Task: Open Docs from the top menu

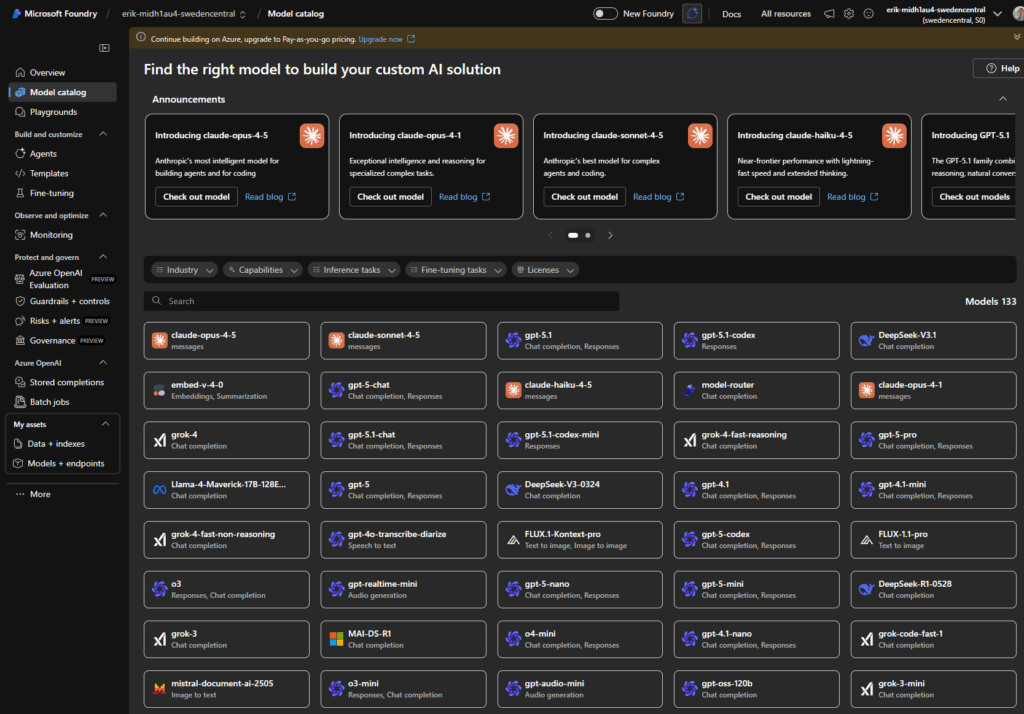Action: 731,14
